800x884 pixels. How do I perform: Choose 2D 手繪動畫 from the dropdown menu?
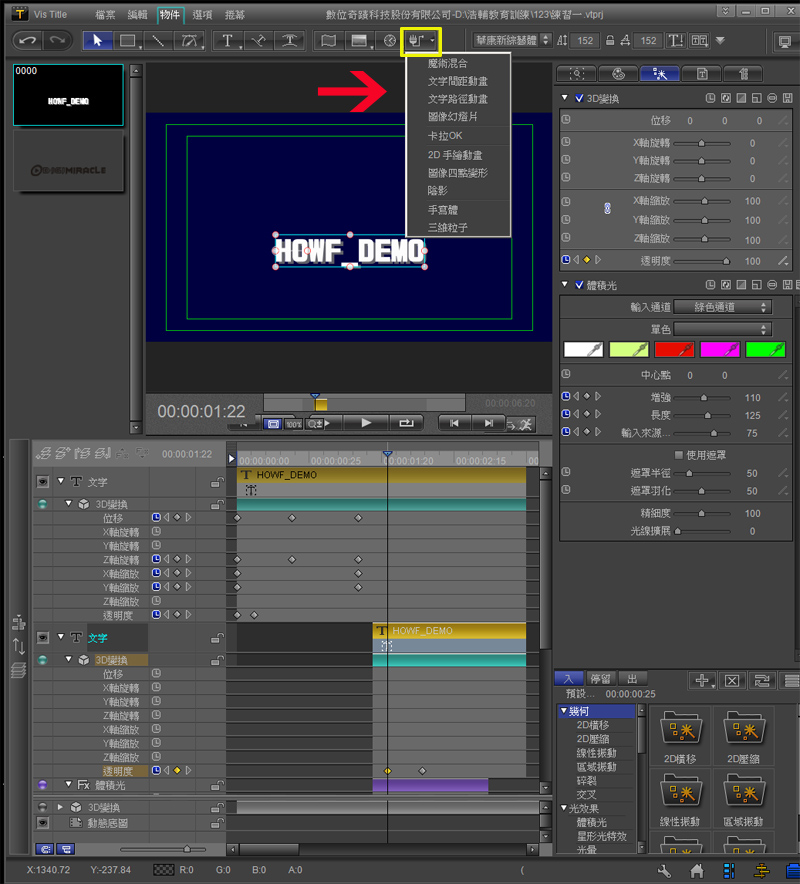(x=454, y=155)
